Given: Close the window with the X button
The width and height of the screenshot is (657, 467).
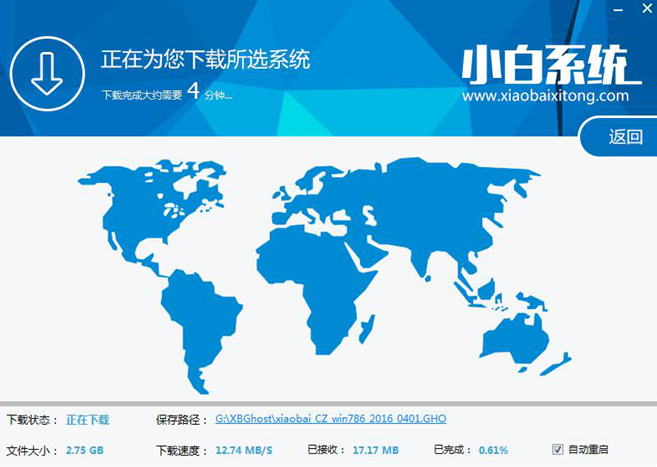Looking at the screenshot, I should pyautogui.click(x=647, y=8).
